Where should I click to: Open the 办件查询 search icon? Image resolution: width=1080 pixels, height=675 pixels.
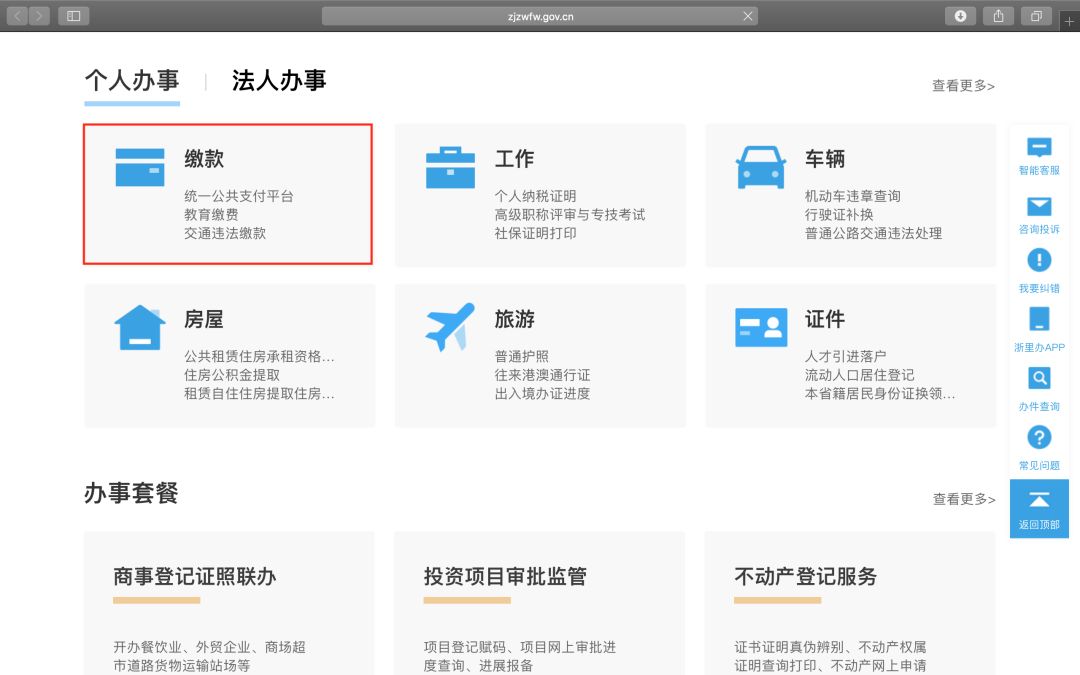[x=1039, y=378]
